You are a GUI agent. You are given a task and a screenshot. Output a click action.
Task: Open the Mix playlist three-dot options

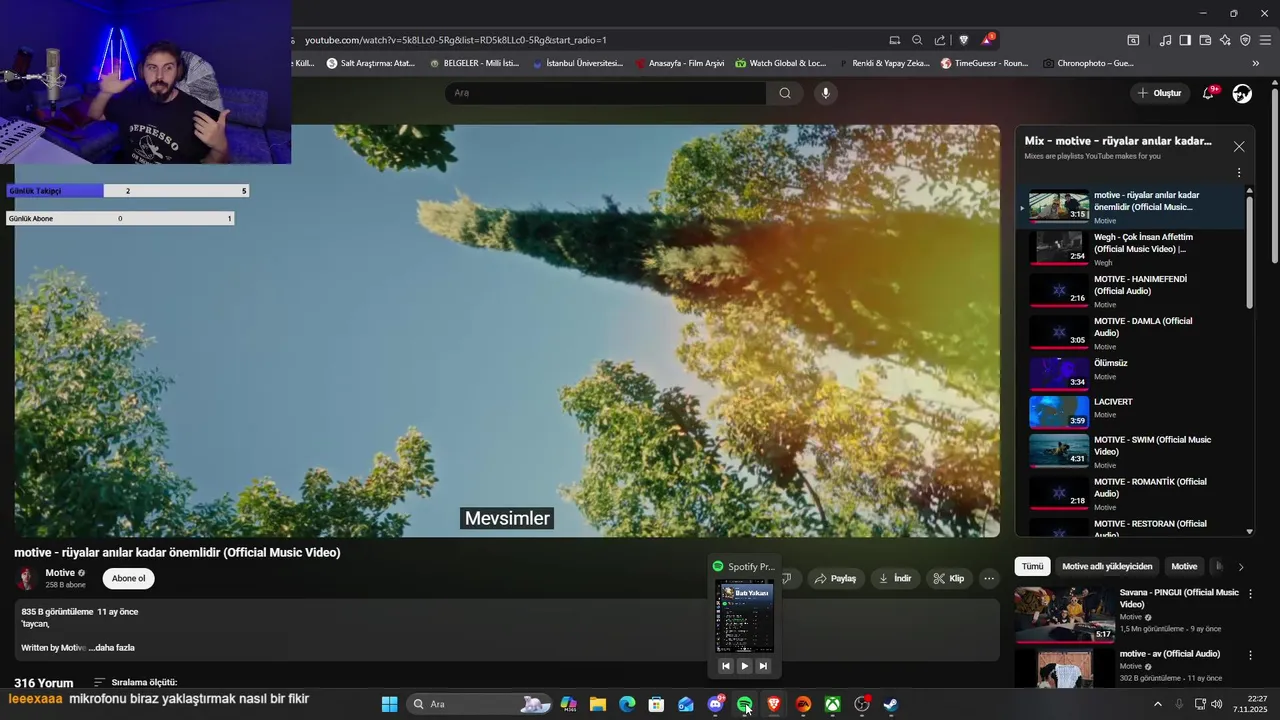tap(1239, 172)
